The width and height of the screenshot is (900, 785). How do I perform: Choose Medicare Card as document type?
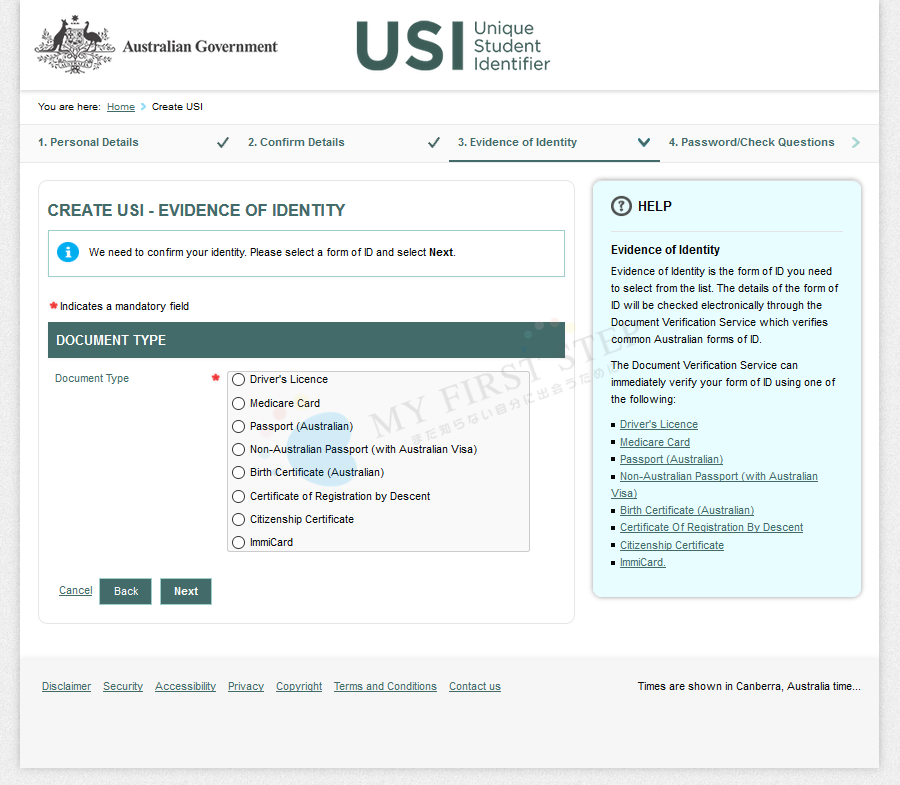pyautogui.click(x=238, y=404)
